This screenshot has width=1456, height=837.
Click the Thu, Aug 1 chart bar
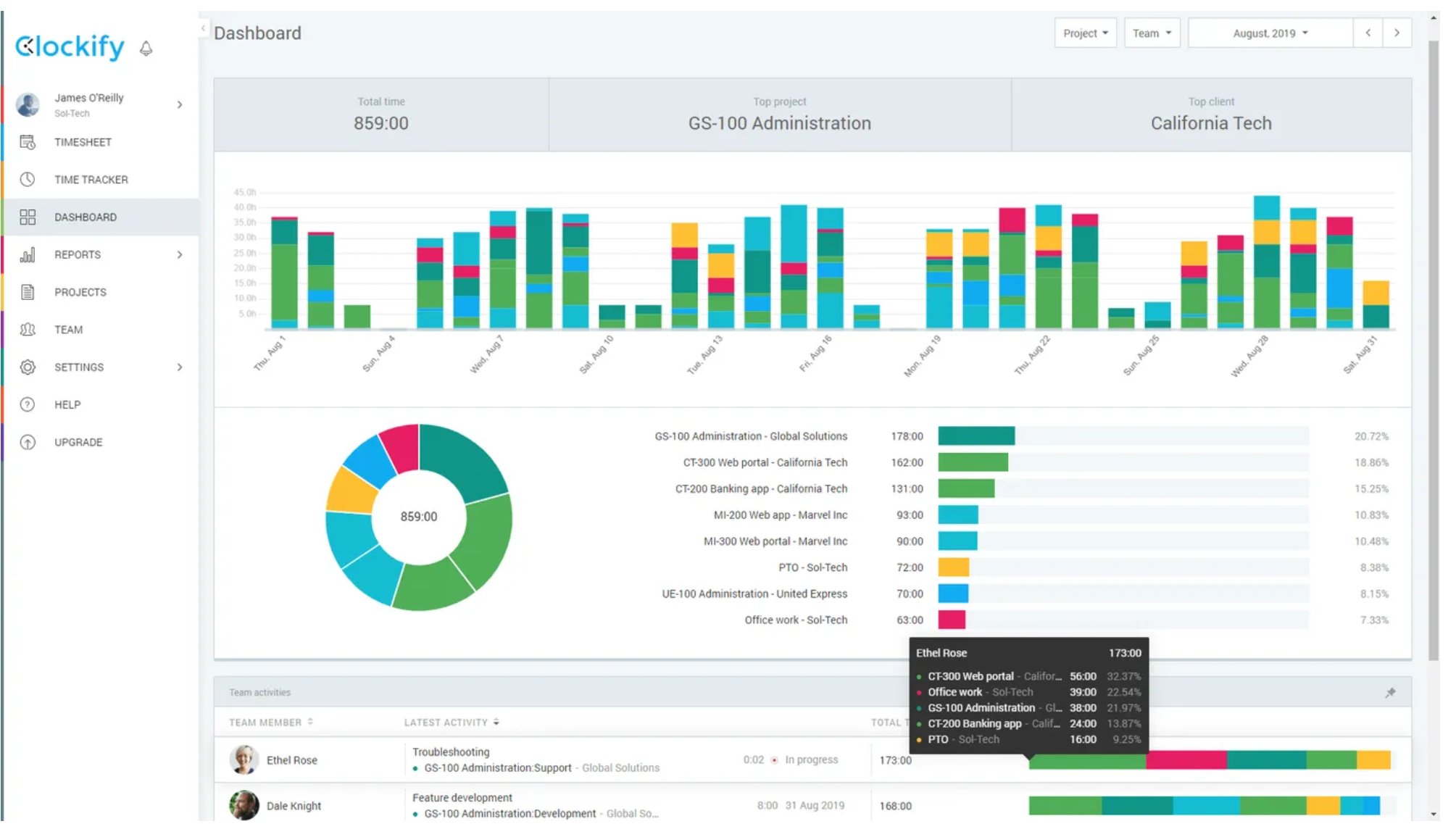(284, 272)
